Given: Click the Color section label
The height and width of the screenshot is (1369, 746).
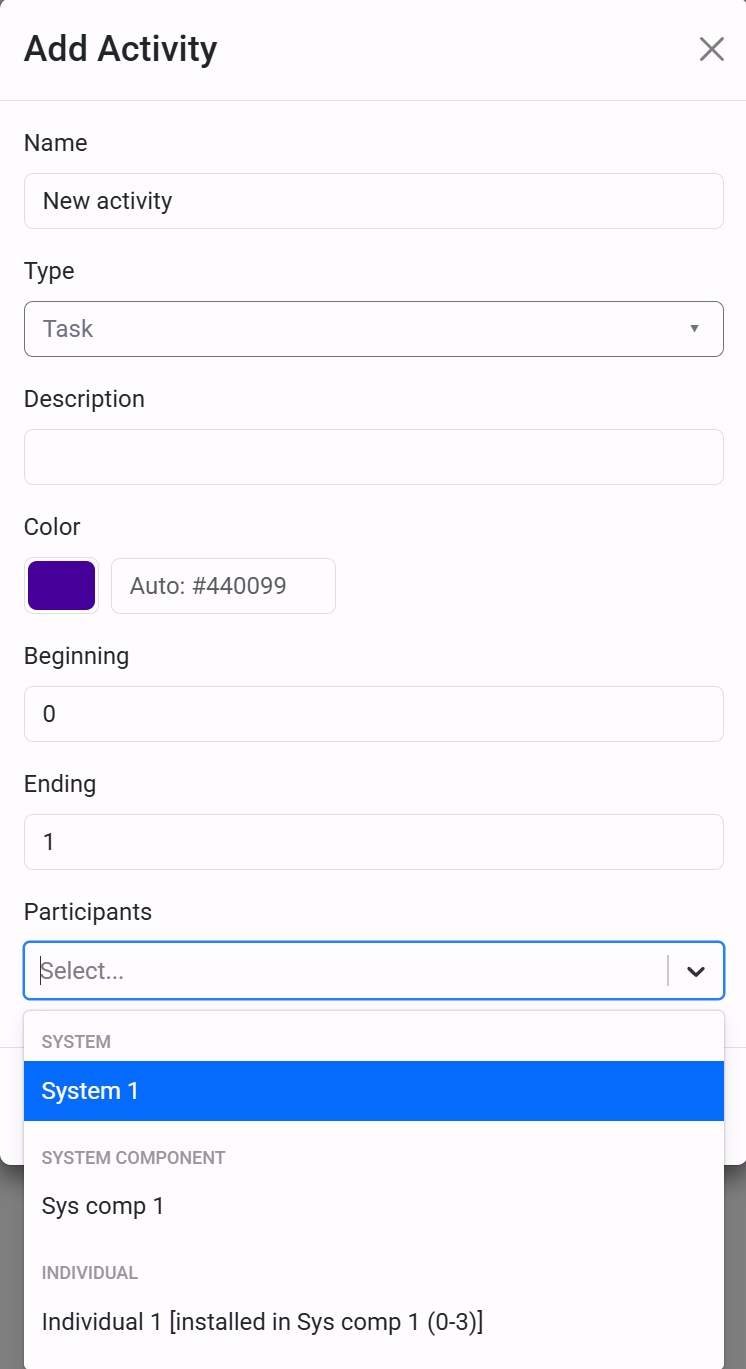Looking at the screenshot, I should (52, 526).
